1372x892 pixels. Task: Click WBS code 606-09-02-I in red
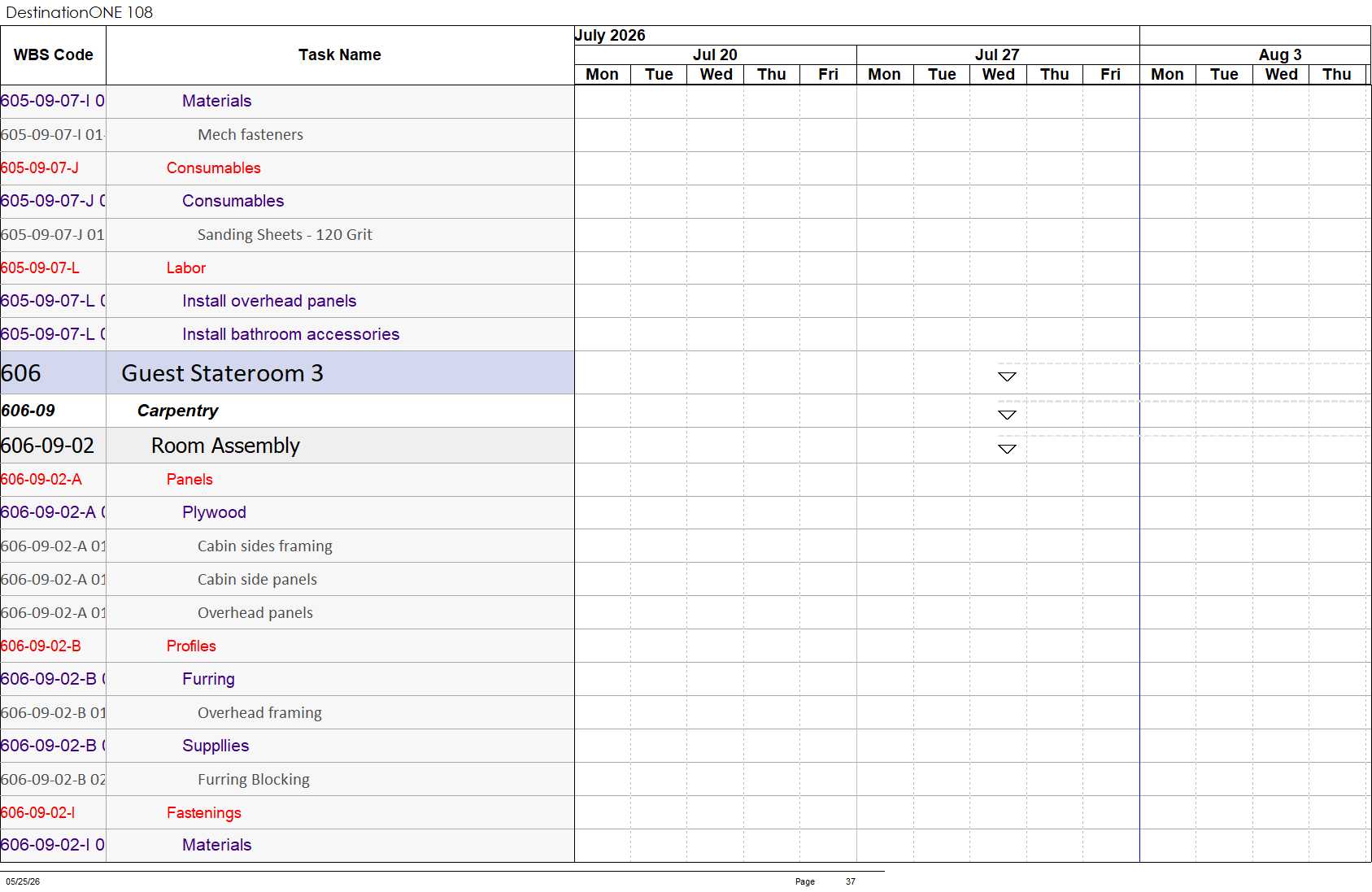point(38,812)
